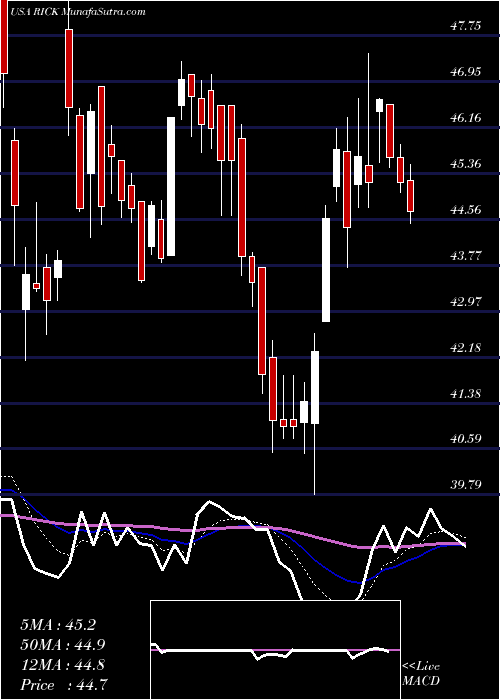Click the 42.18 price axis label

[x=466, y=348]
